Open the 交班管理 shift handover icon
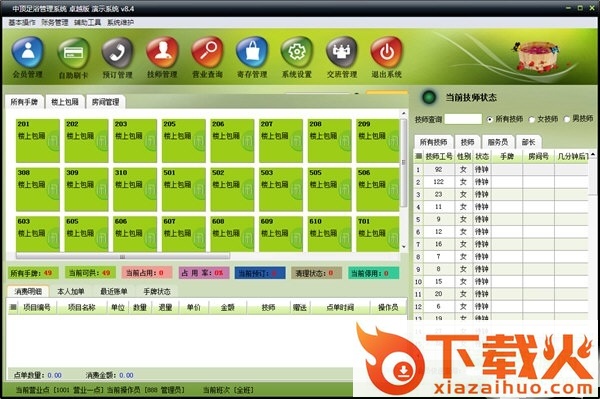600x399 pixels. [342, 52]
